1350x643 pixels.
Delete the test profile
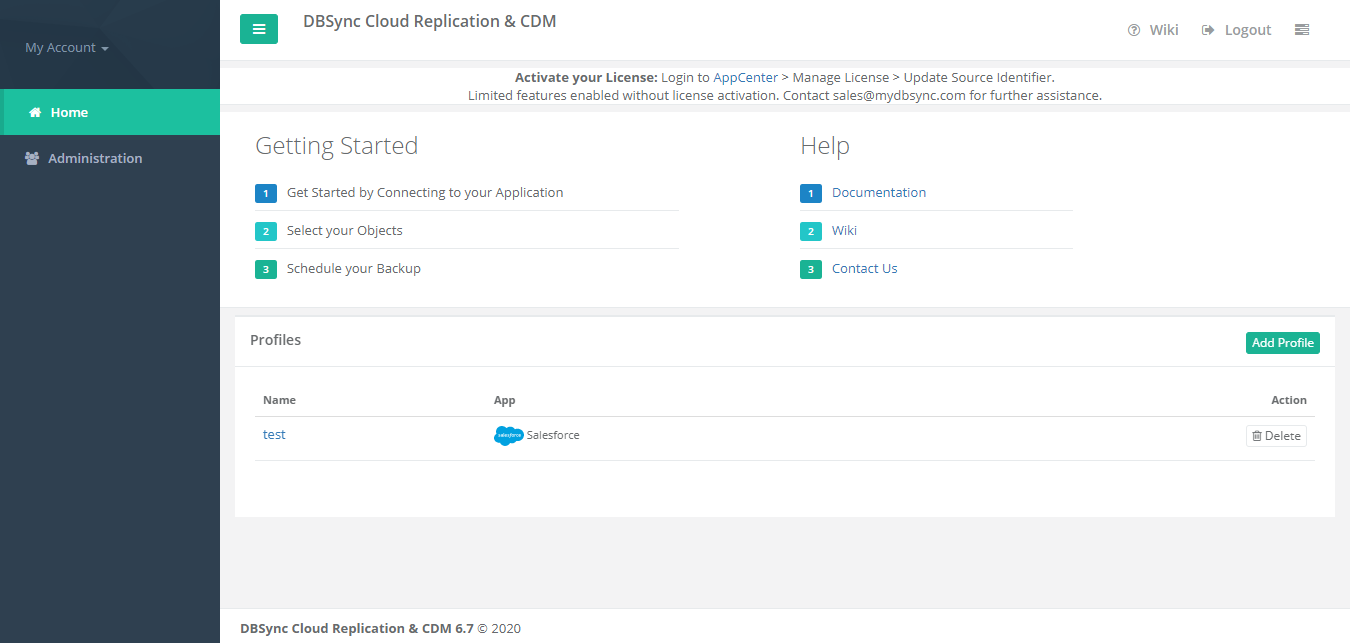point(1276,436)
